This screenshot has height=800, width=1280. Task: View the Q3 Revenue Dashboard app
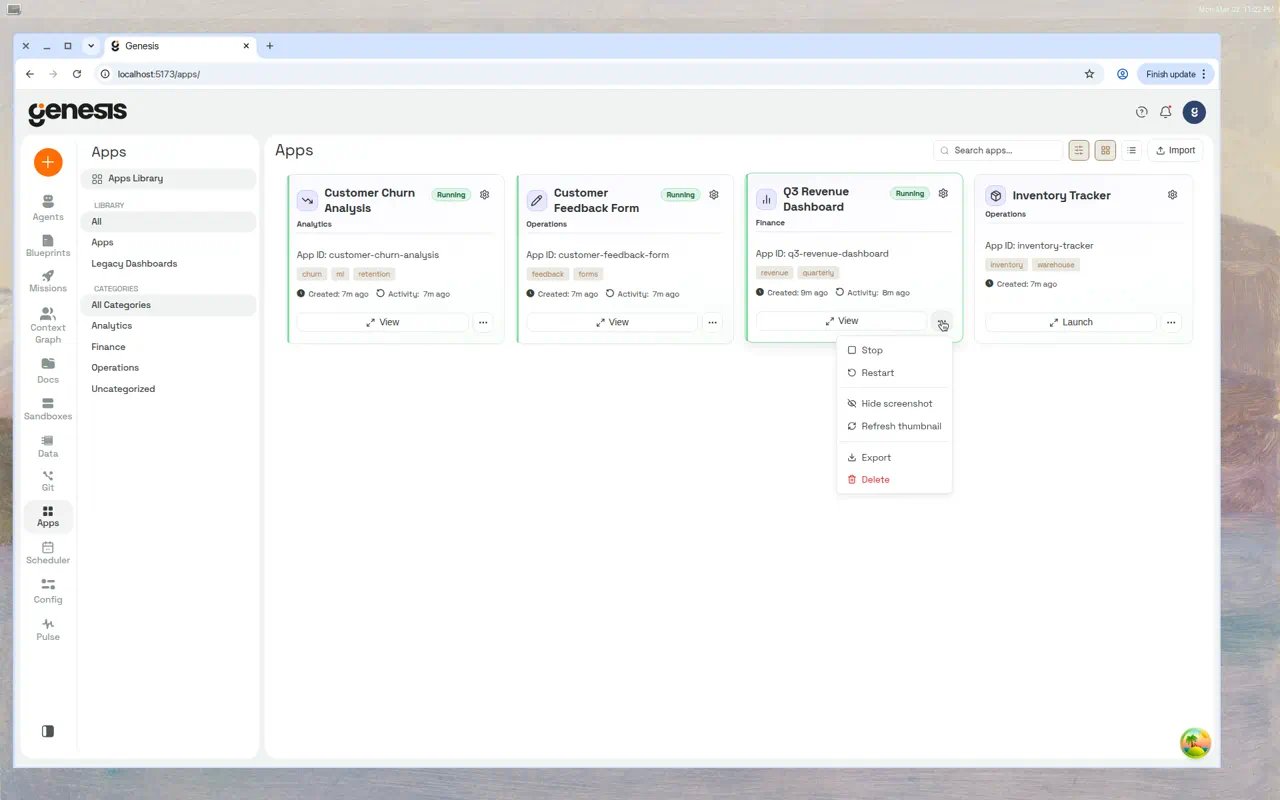(x=841, y=321)
